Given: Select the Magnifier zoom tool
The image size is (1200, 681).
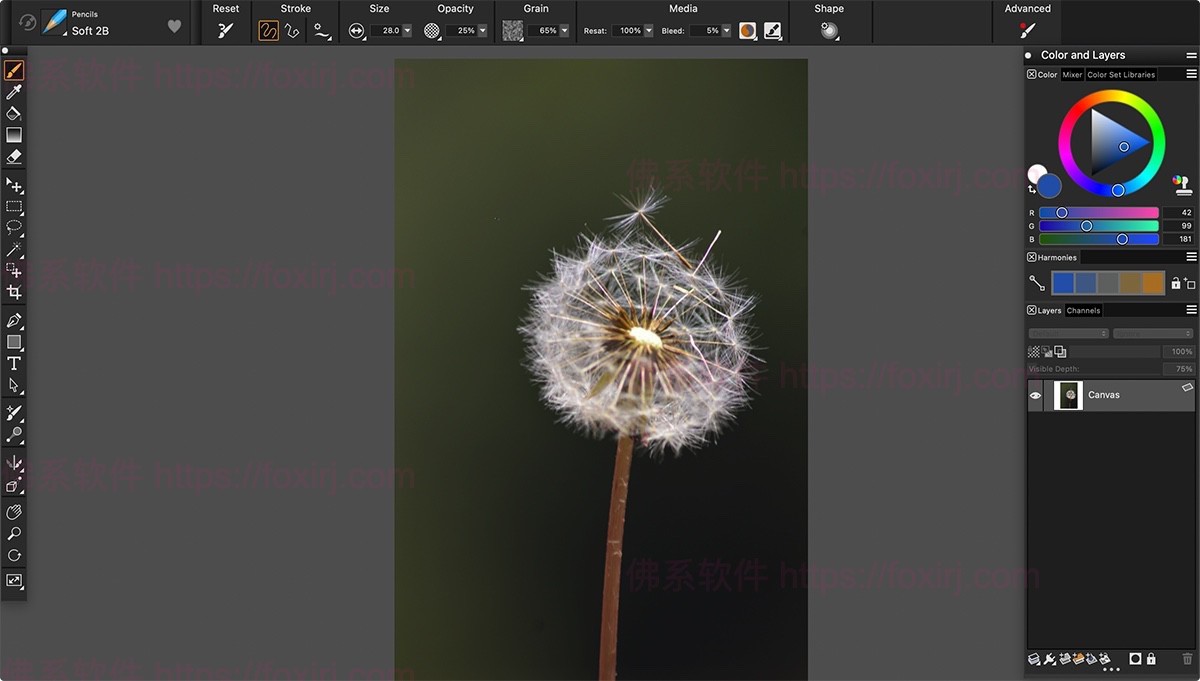Looking at the screenshot, I should tap(14, 533).
